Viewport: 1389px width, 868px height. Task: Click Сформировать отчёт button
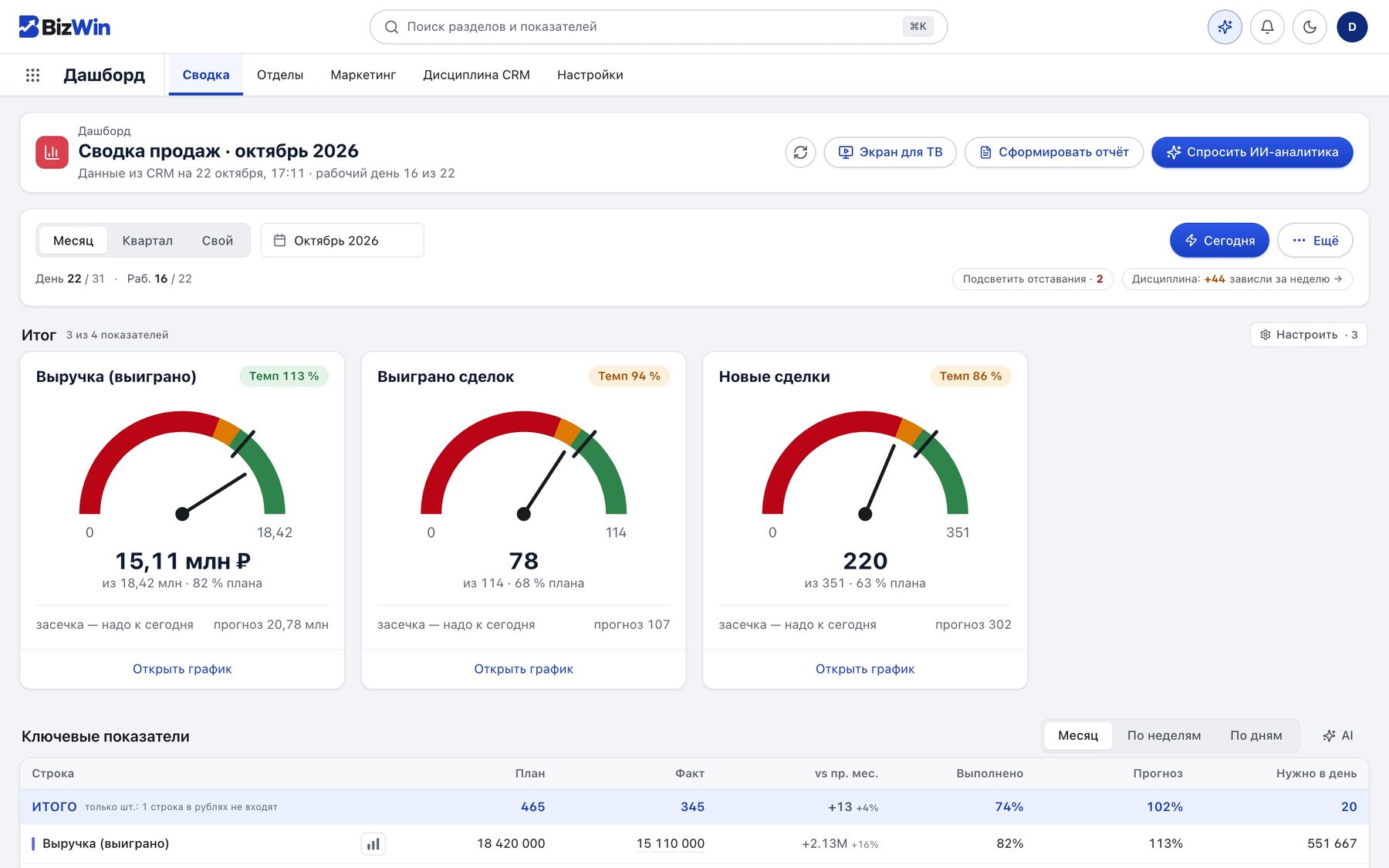[1053, 152]
